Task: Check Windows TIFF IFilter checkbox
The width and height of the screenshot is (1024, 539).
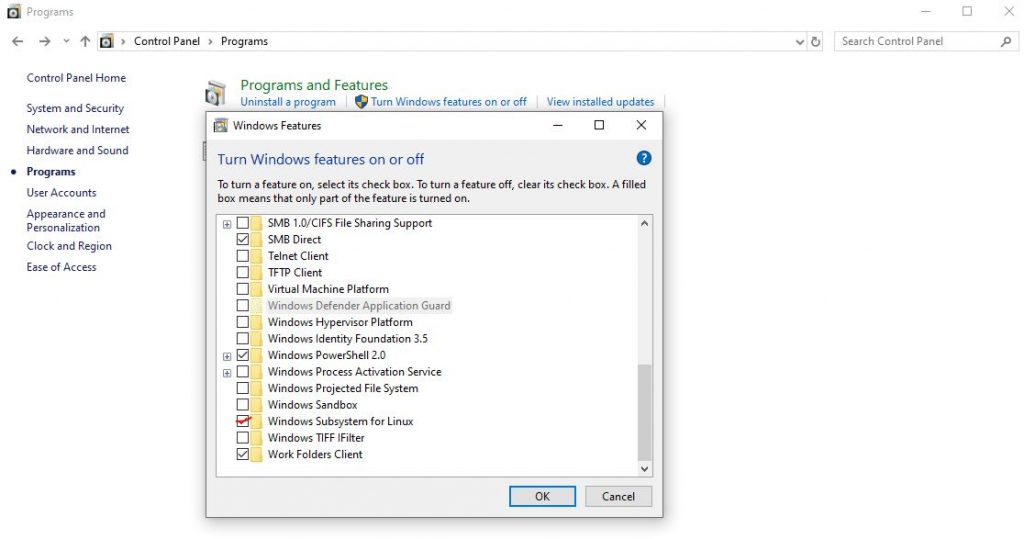Action: (242, 438)
